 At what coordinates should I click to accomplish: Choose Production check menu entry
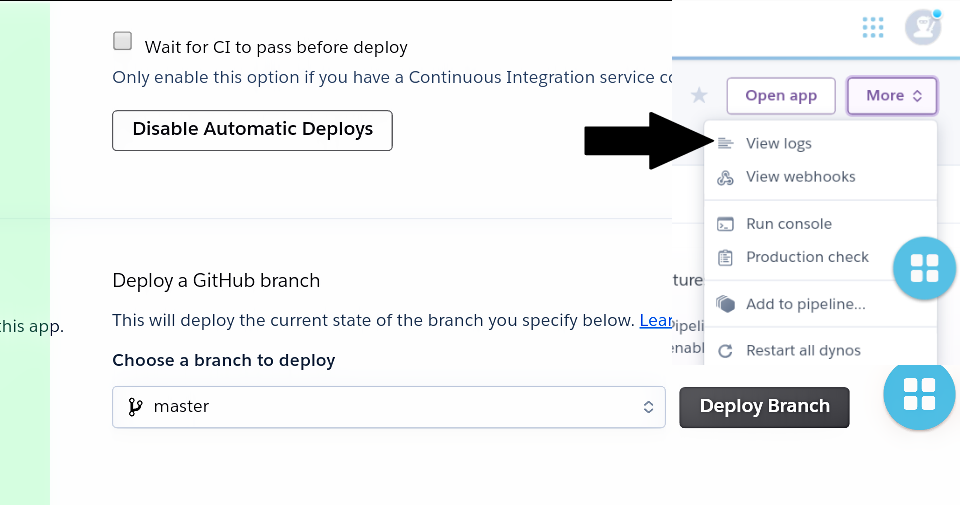click(x=820, y=257)
